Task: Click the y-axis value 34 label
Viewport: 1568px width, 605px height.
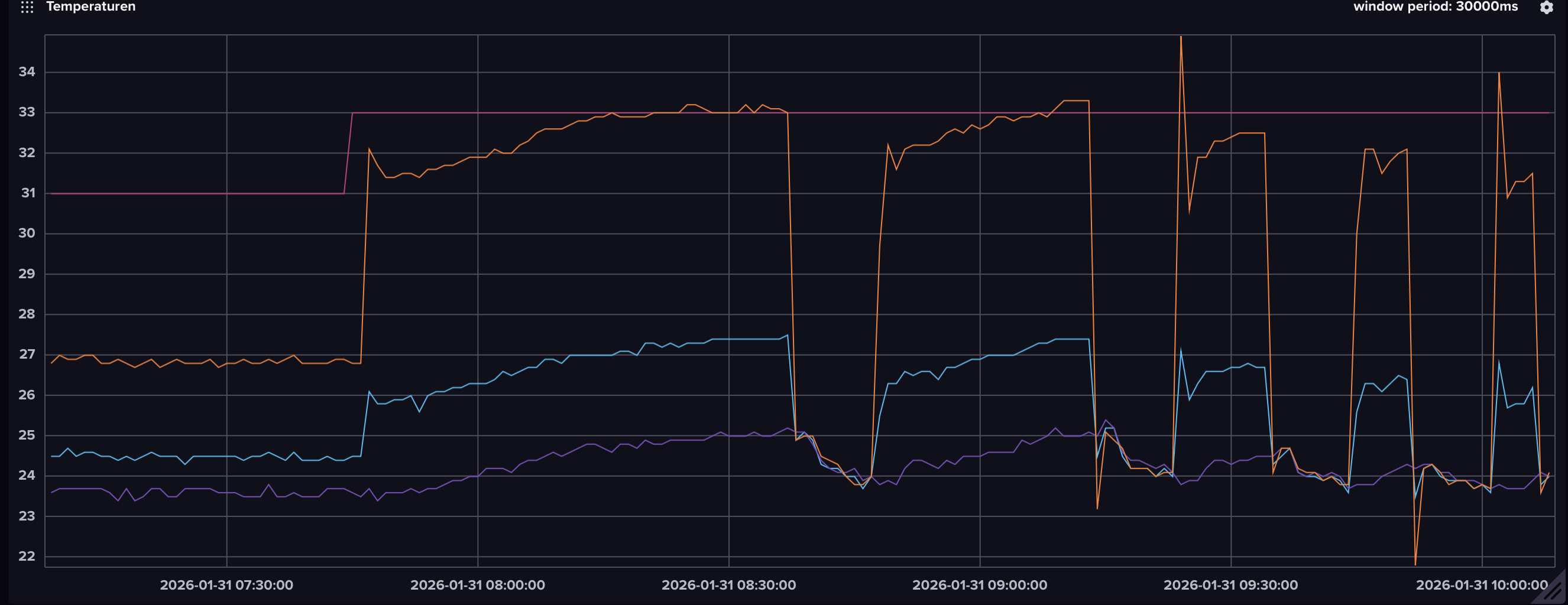Action: point(27,71)
